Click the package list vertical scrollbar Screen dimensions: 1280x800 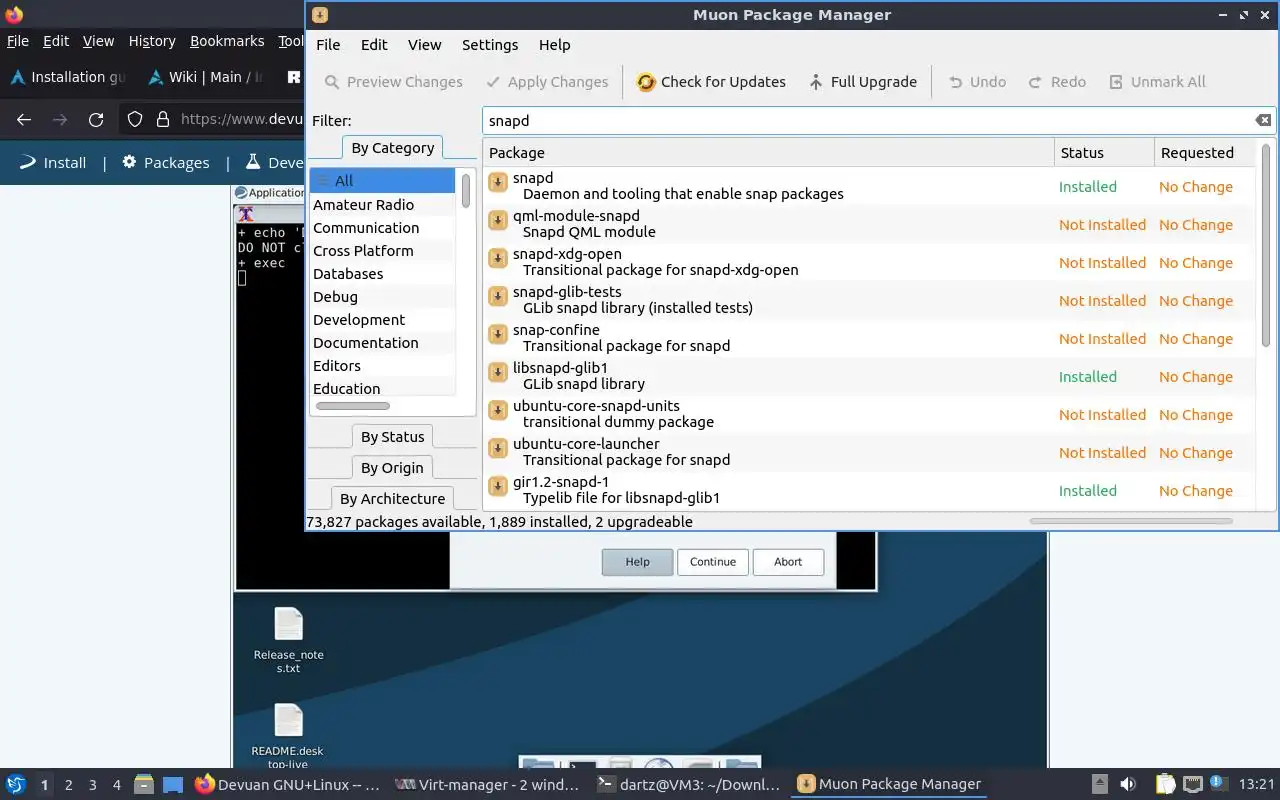point(1265,245)
